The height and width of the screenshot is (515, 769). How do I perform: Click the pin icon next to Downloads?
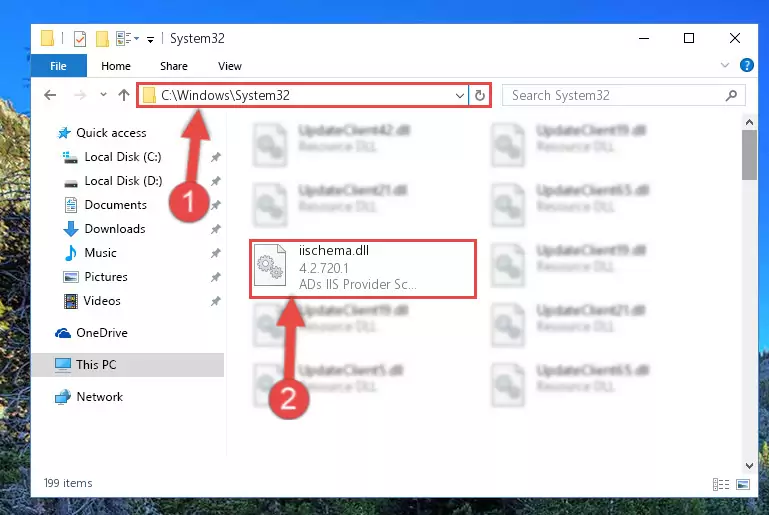tap(215, 230)
